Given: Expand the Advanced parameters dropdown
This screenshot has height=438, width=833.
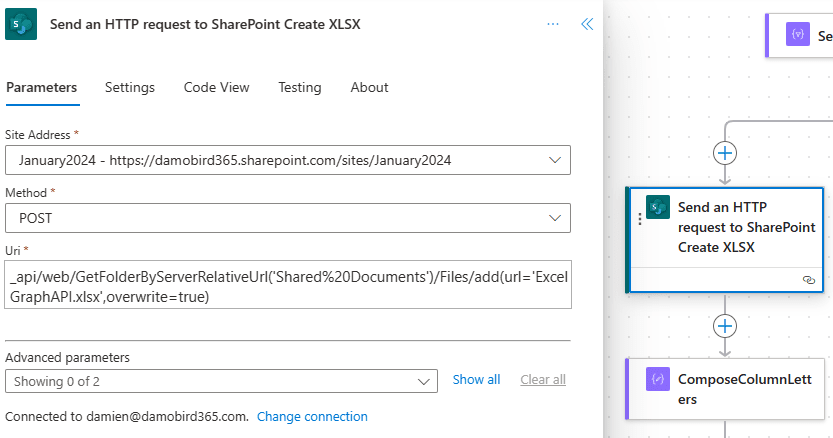Looking at the screenshot, I should point(422,380).
